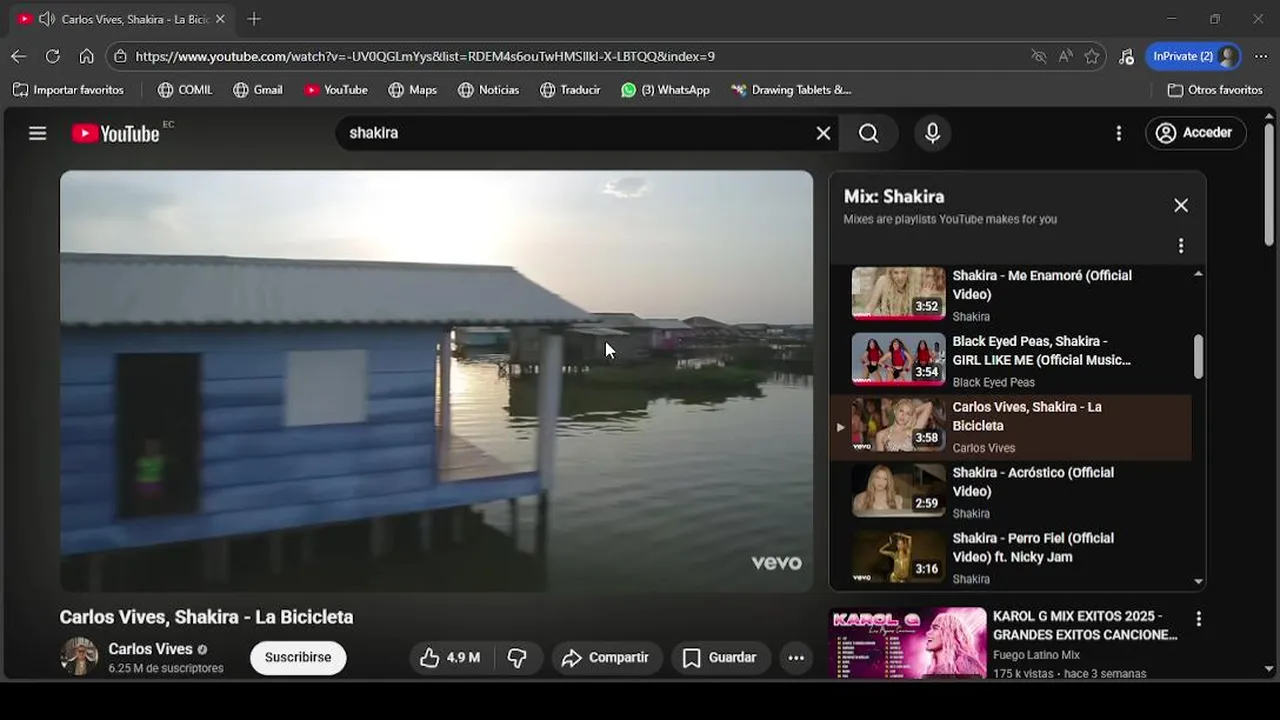Click the search magnifier button

pos(869,133)
